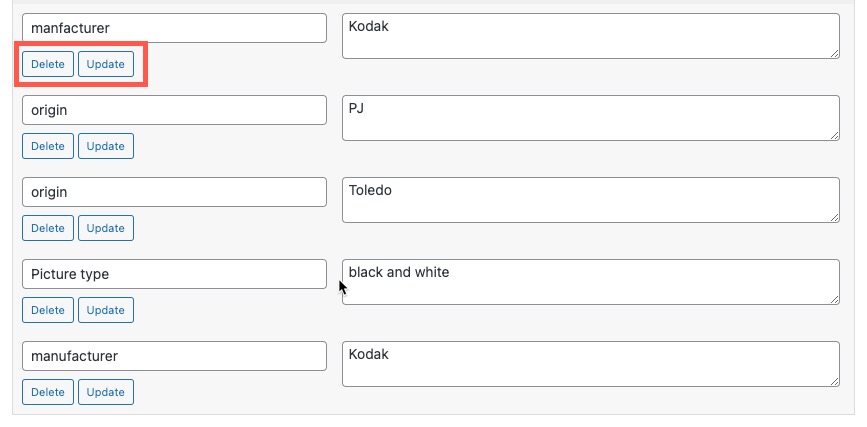Viewport: 867px width, 427px height.
Task: Delete the origin field with value Toledo
Action: coord(47,228)
